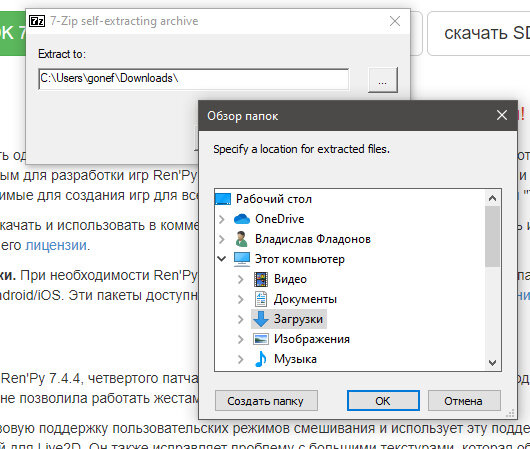The image size is (530, 449).
Task: Select the Музыка note icon
Action: click(261, 359)
